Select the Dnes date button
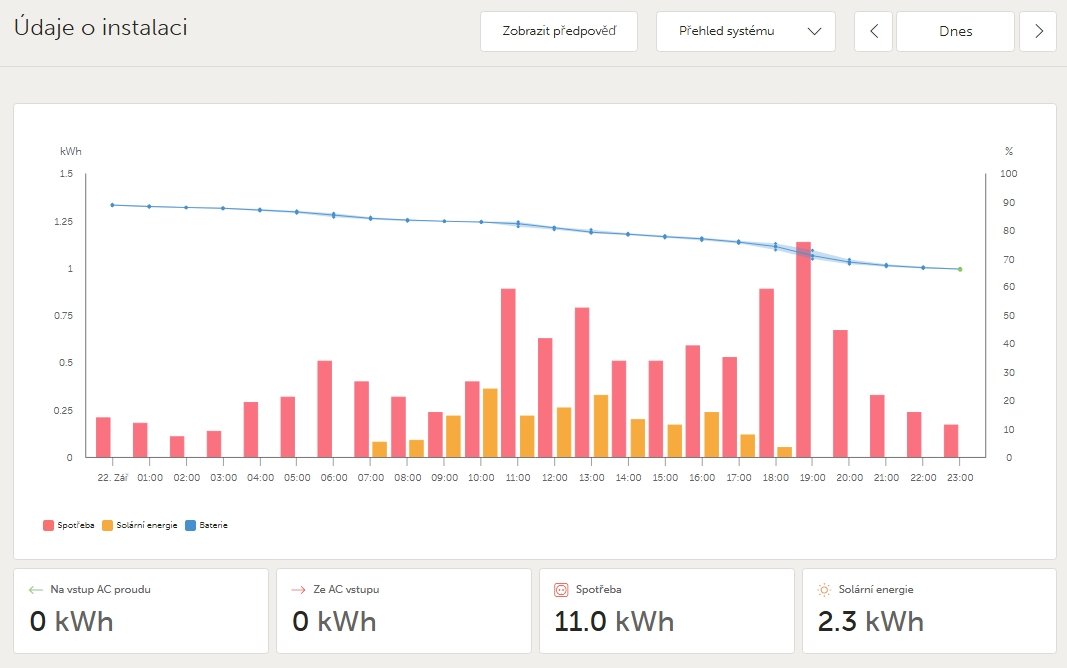Image resolution: width=1067 pixels, height=668 pixels. point(955,31)
